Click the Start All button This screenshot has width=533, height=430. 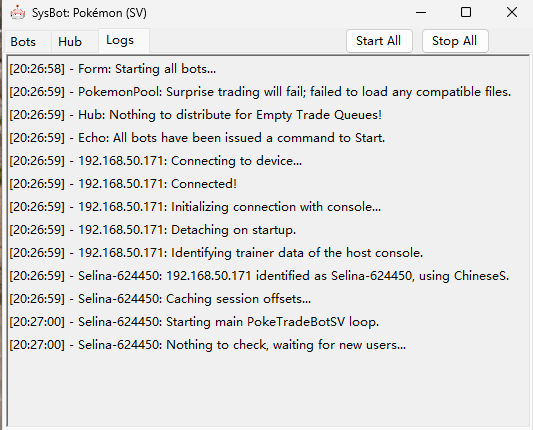[x=379, y=41]
